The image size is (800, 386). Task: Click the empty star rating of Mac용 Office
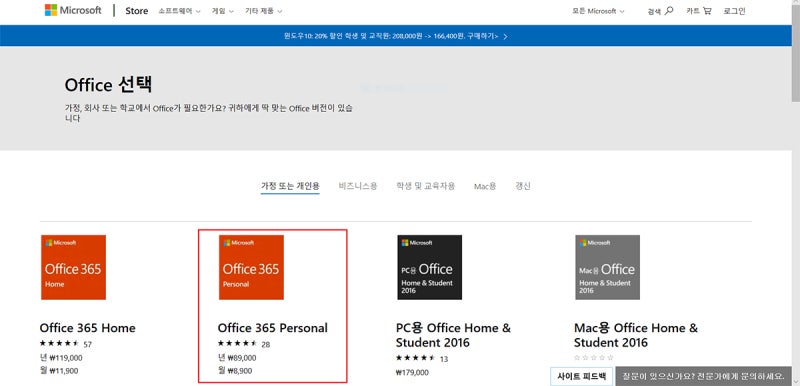tap(594, 358)
